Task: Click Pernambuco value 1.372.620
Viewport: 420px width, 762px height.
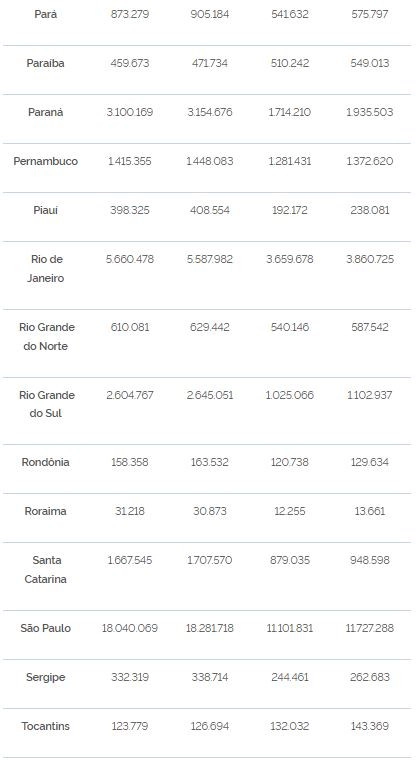Action: tap(370, 161)
